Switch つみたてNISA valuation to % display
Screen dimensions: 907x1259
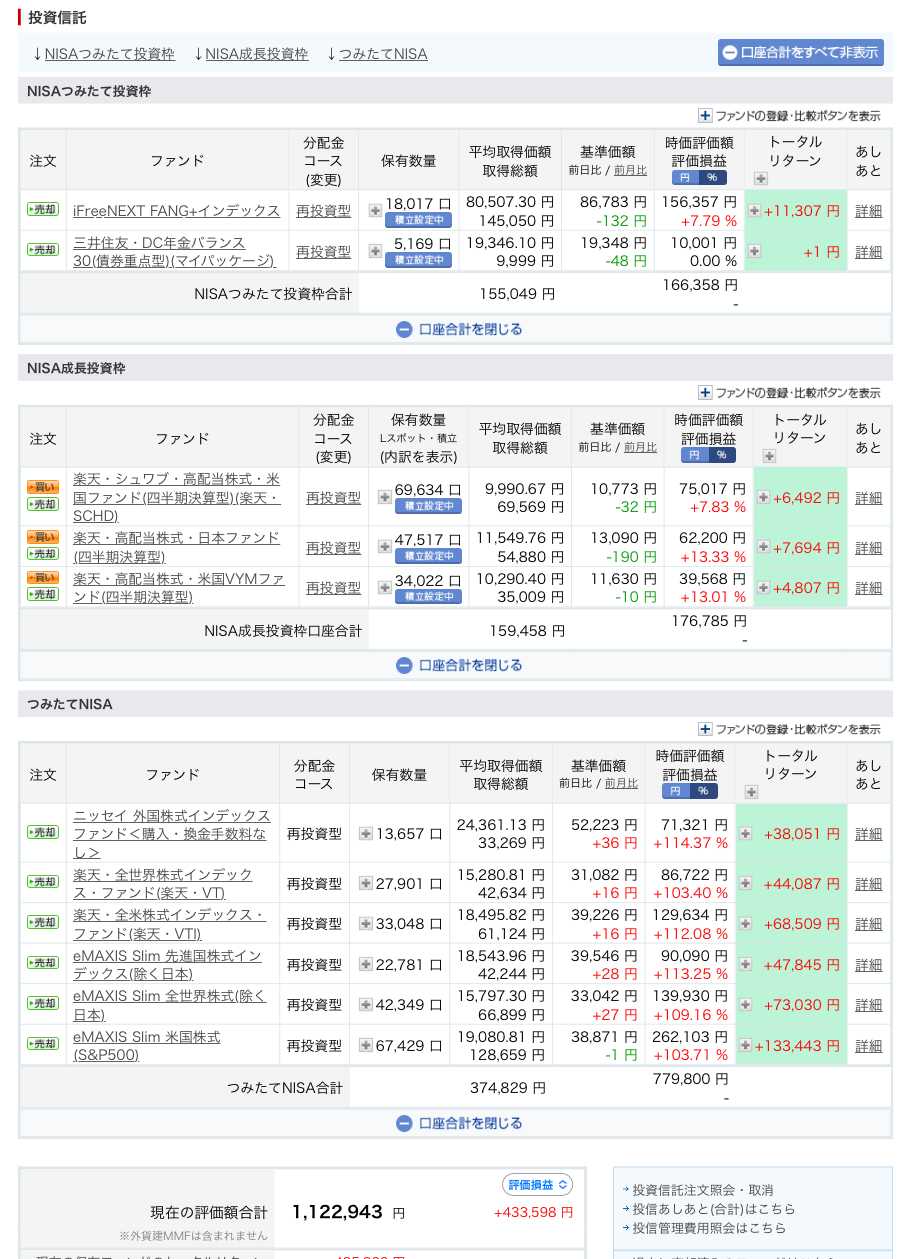[703, 791]
